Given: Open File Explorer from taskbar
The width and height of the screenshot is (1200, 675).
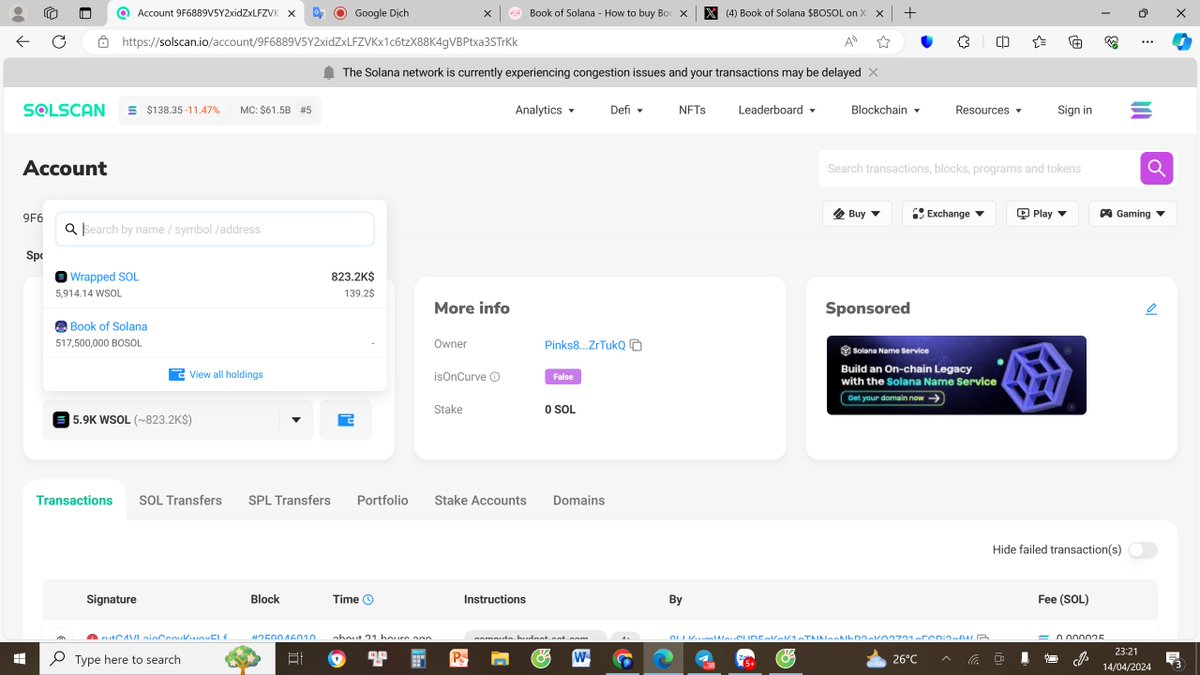Looking at the screenshot, I should pyautogui.click(x=500, y=659).
